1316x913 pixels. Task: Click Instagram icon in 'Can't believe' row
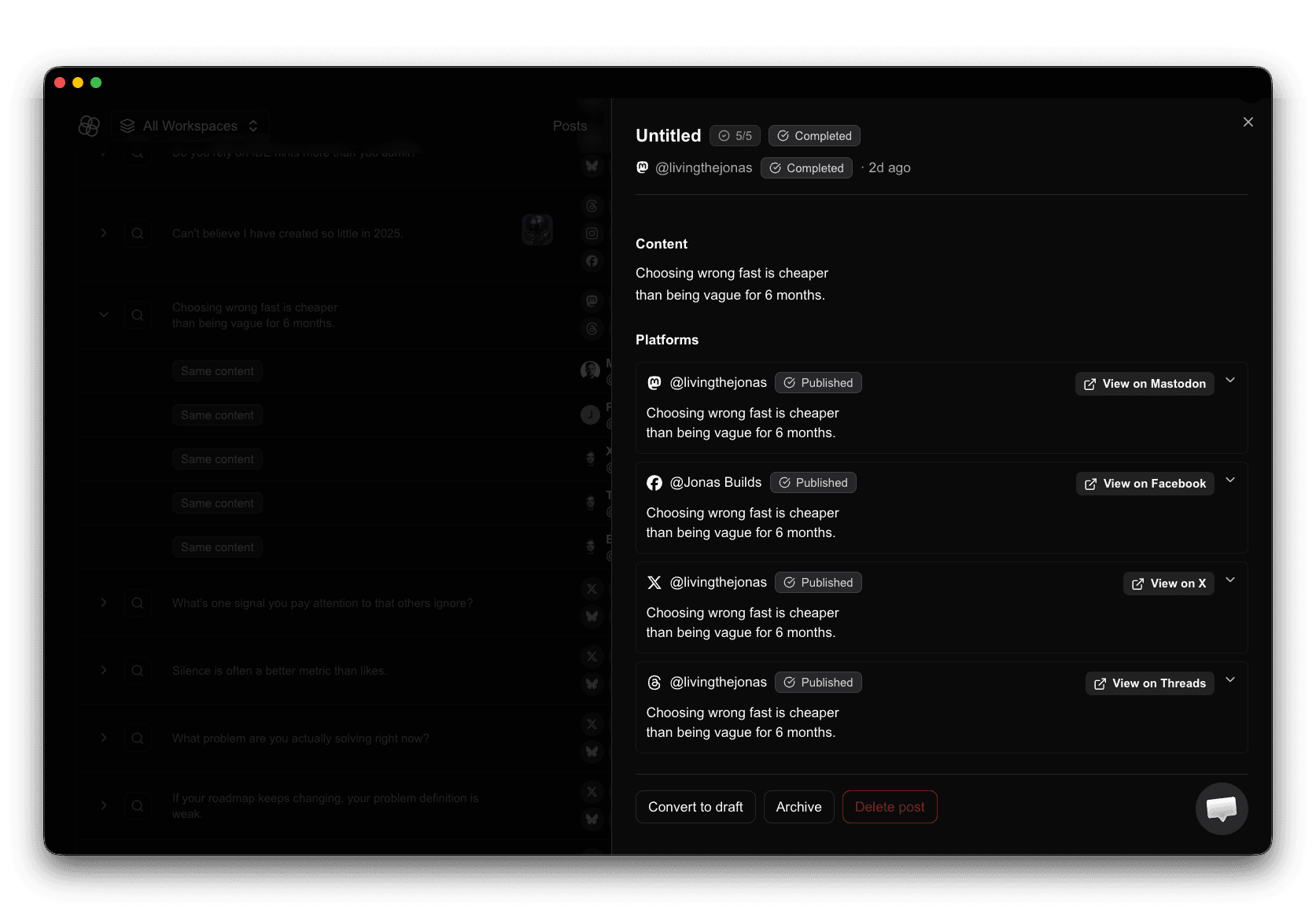click(592, 234)
